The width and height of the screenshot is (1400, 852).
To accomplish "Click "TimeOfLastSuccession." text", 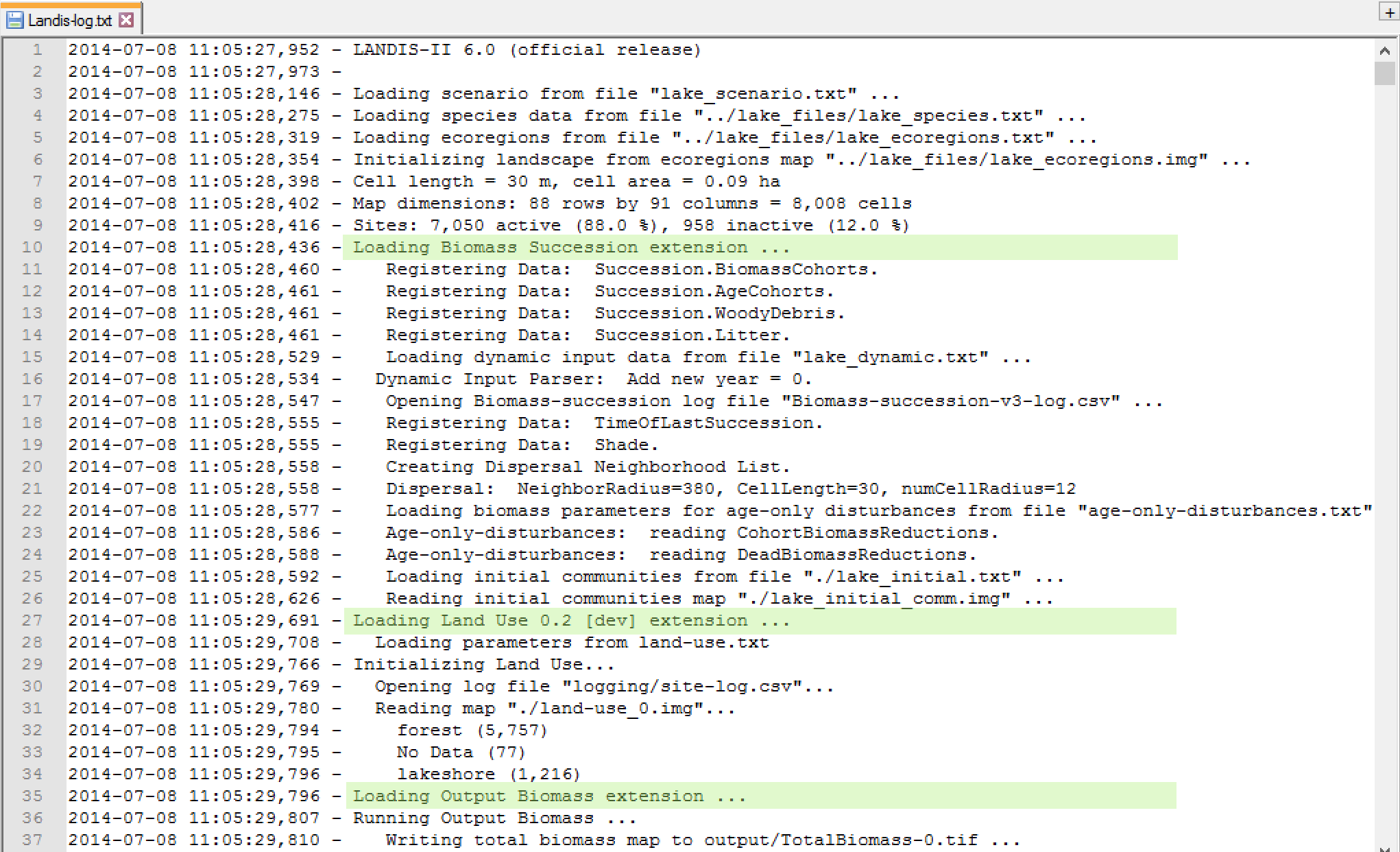I will pos(709,423).
